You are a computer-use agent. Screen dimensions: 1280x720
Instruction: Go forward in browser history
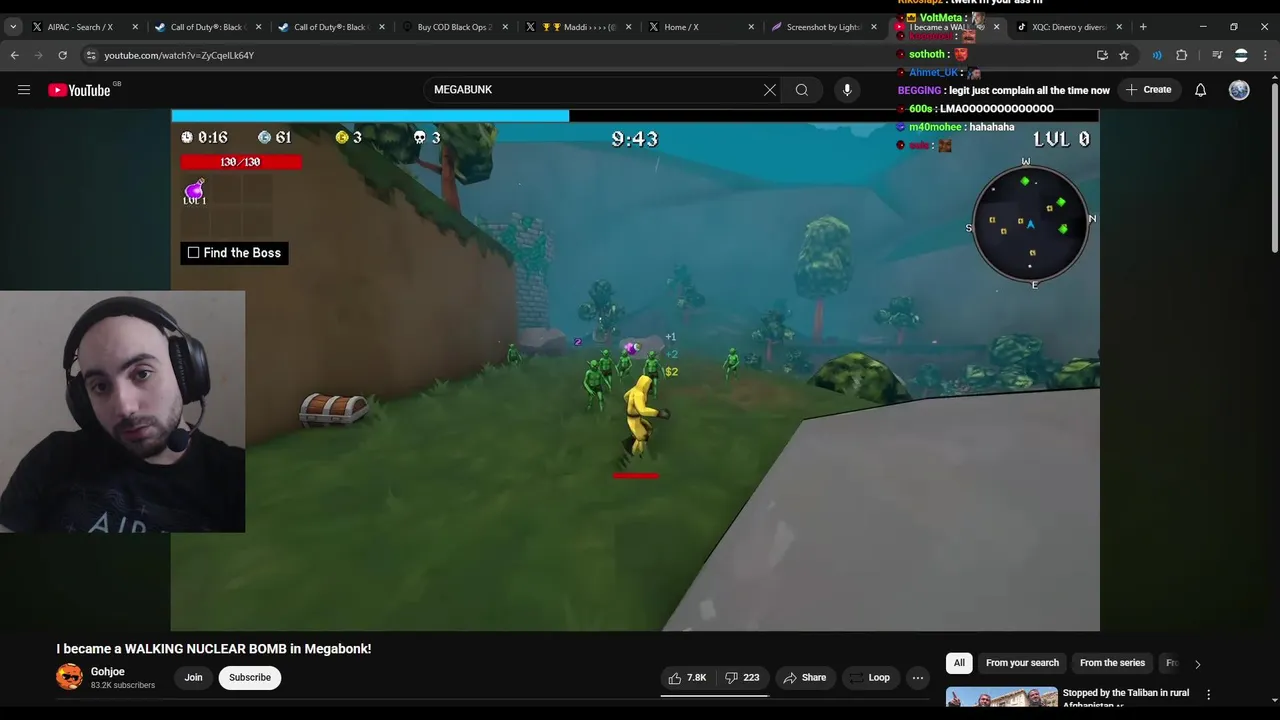pos(39,55)
